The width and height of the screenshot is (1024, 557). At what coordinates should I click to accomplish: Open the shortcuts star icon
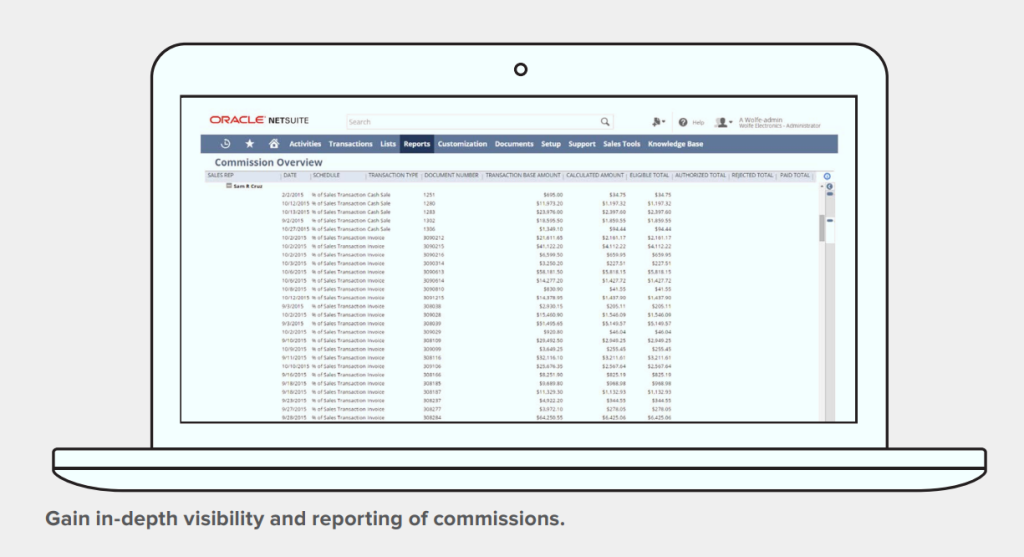249,144
